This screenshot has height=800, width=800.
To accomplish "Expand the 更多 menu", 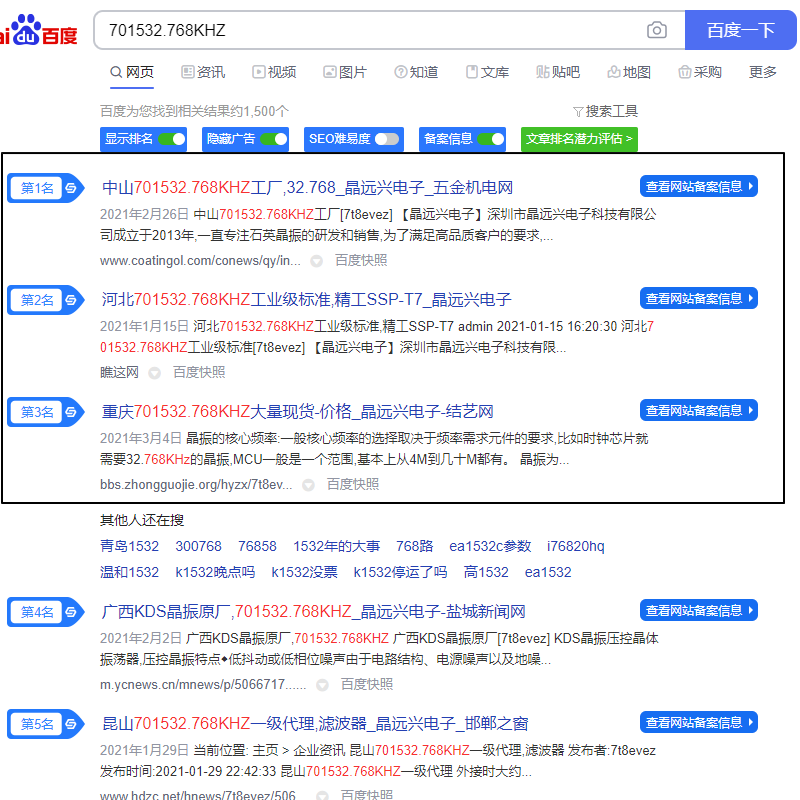I will pyautogui.click(x=762, y=72).
